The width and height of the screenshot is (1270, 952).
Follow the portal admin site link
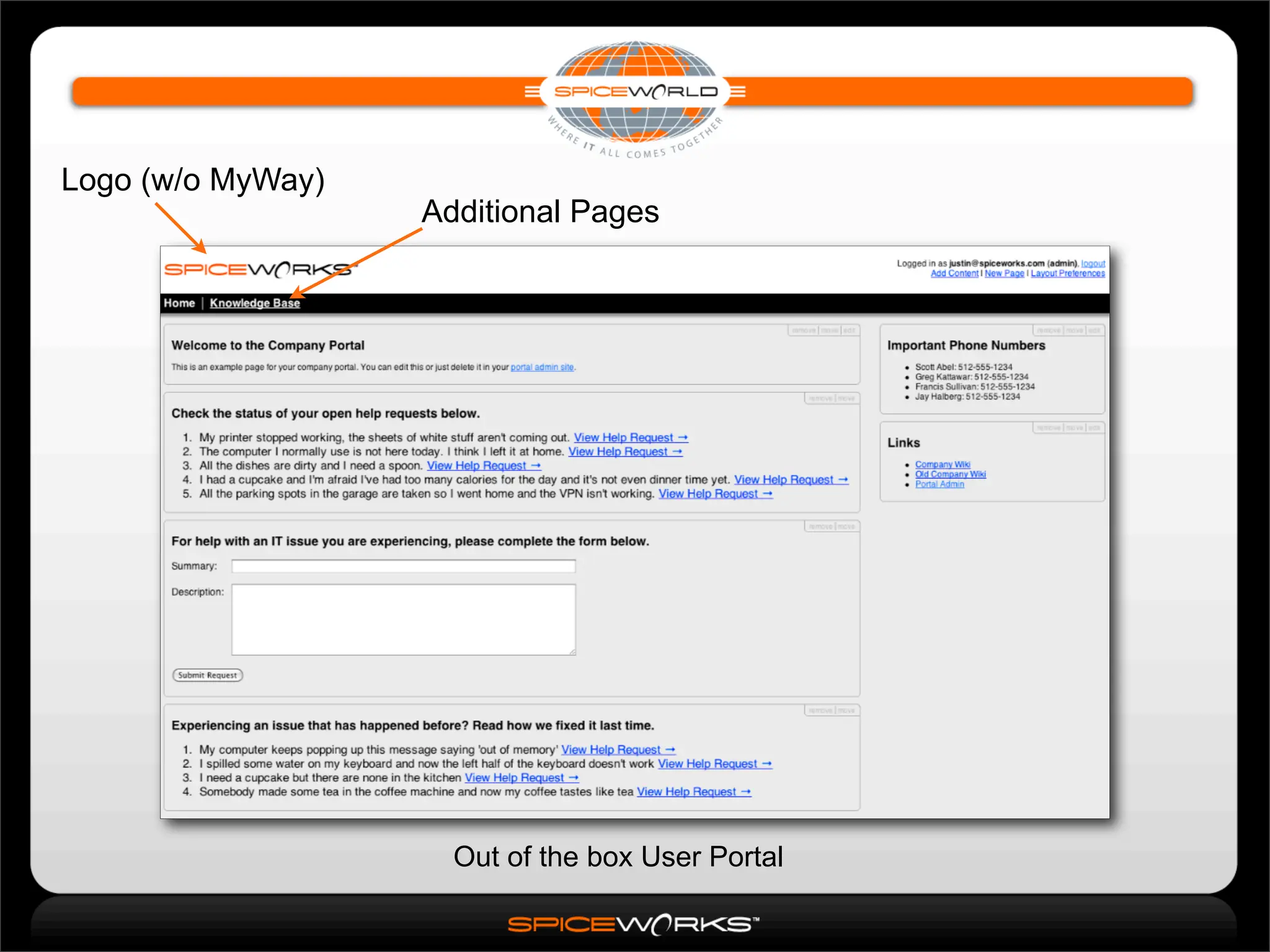[x=542, y=367]
